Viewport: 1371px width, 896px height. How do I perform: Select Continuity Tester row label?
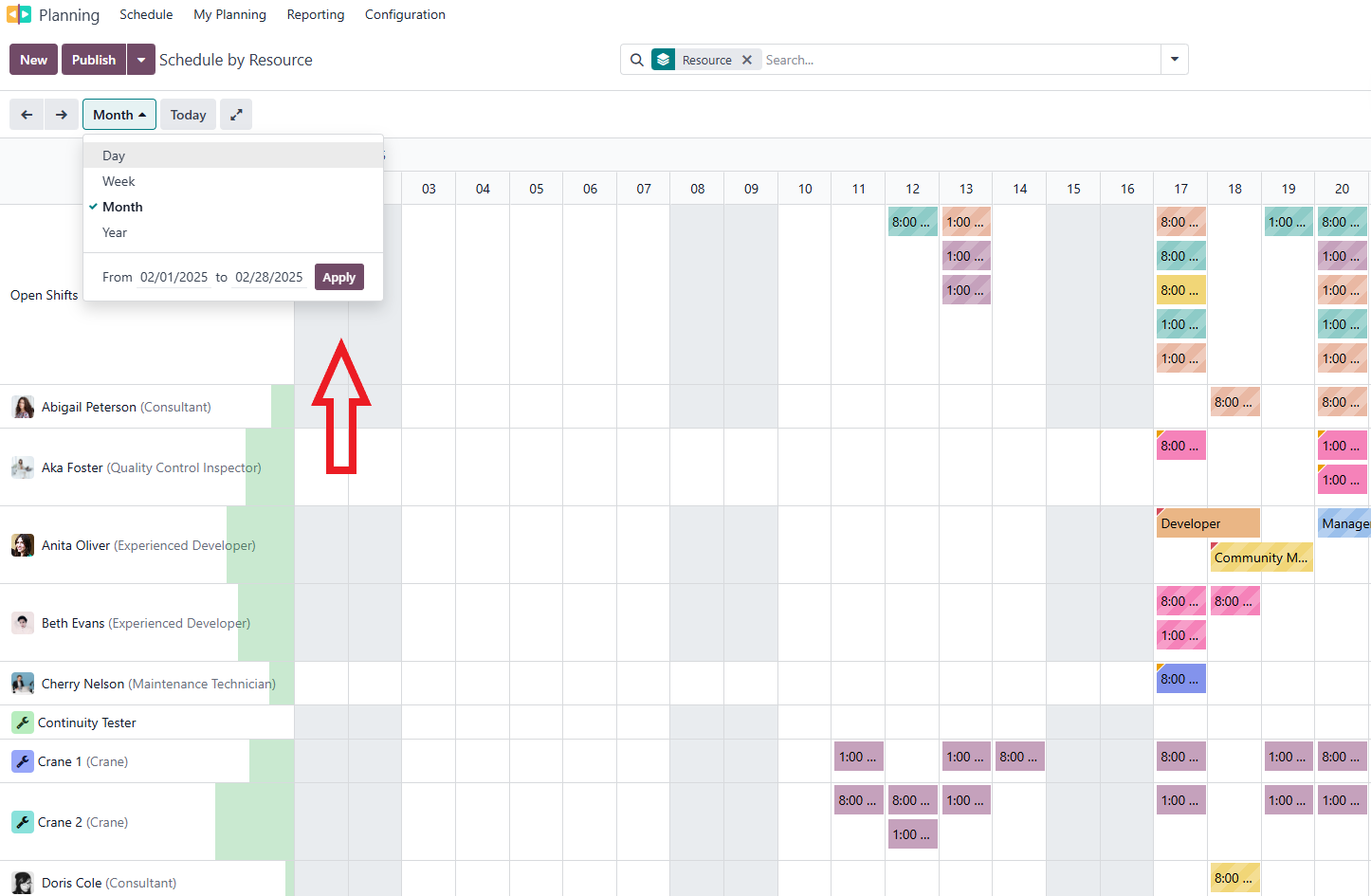pos(87,722)
